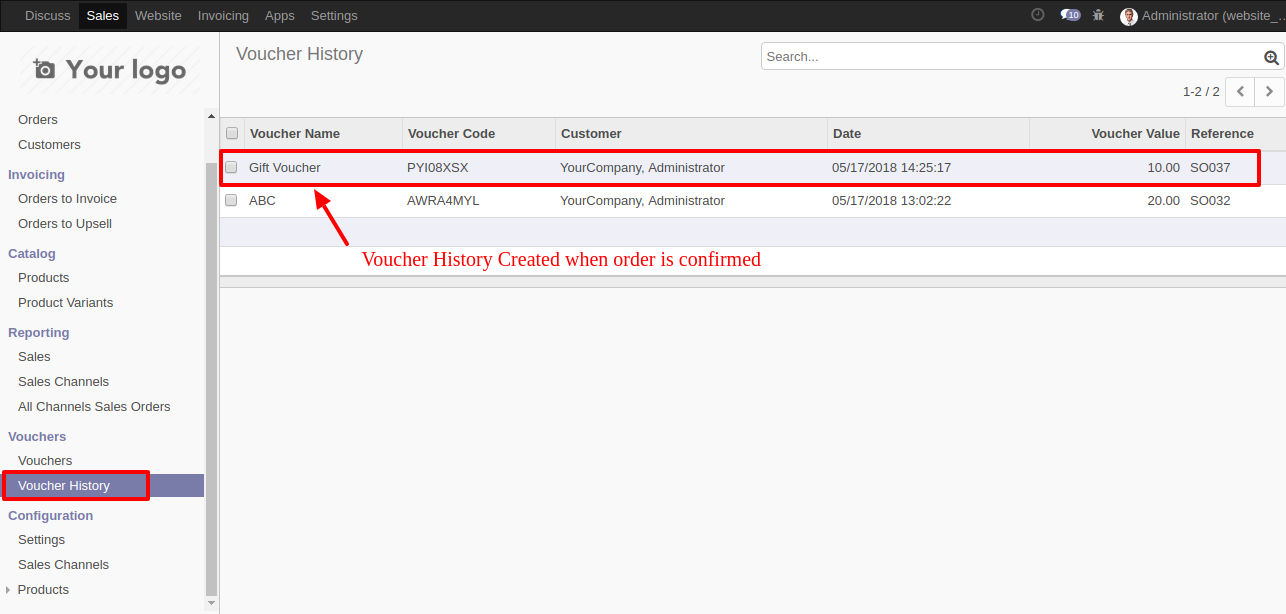
Task: Sort by Voucher Value column
Action: click(1135, 133)
